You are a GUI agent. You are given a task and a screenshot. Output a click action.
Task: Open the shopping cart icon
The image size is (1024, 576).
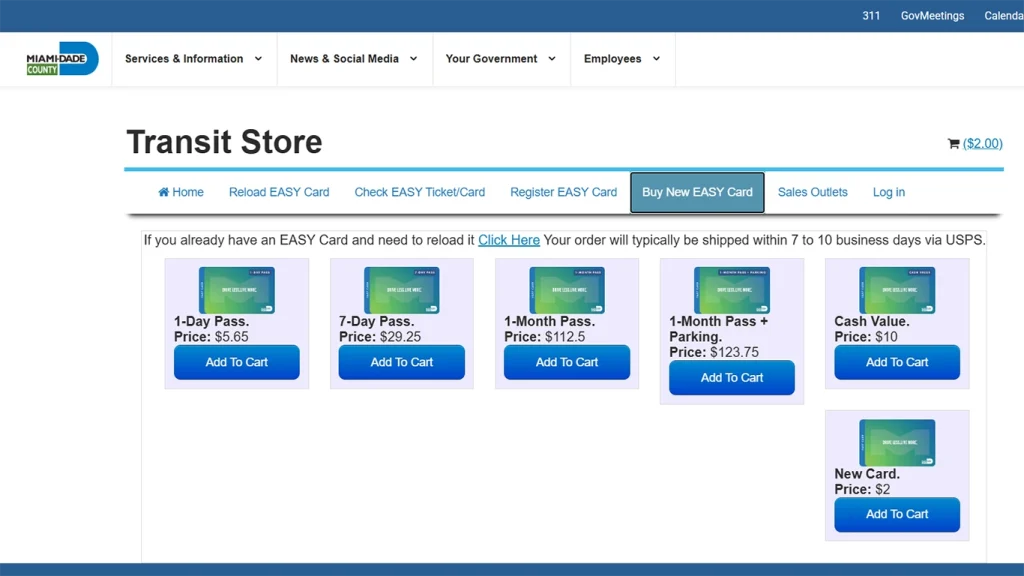coord(953,144)
